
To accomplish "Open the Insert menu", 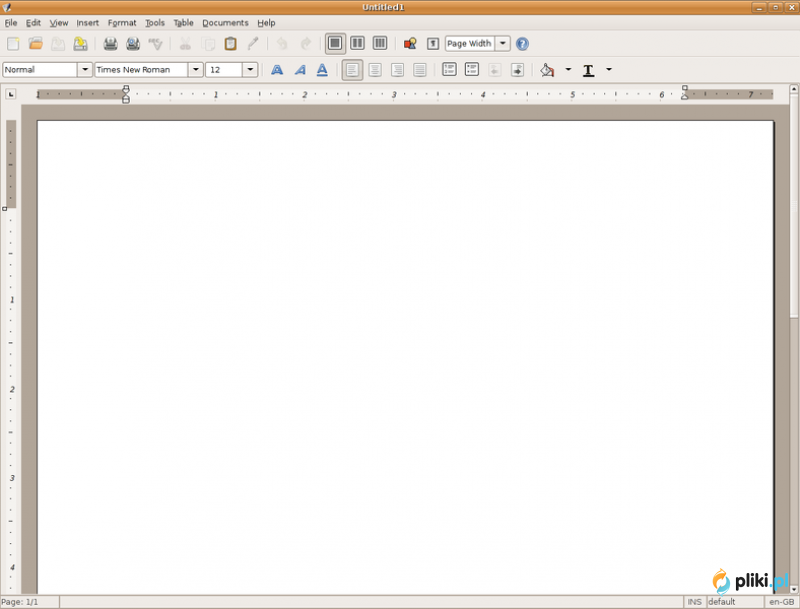I will click(88, 23).
